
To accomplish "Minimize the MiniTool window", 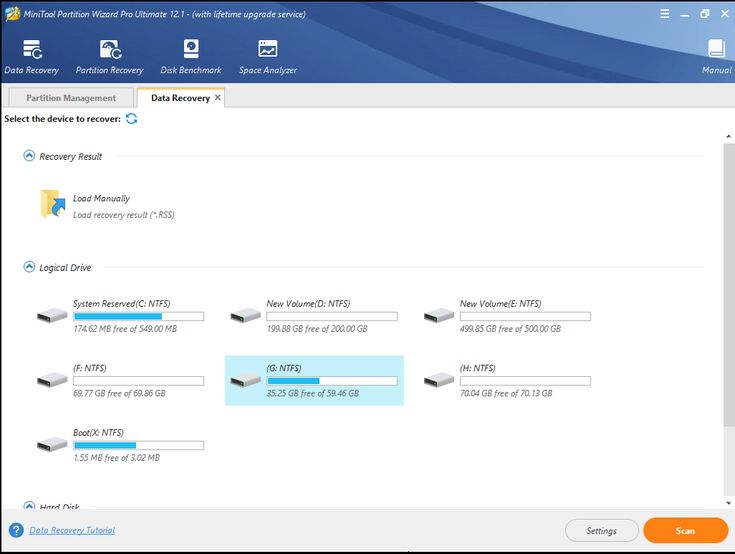I will [x=685, y=14].
